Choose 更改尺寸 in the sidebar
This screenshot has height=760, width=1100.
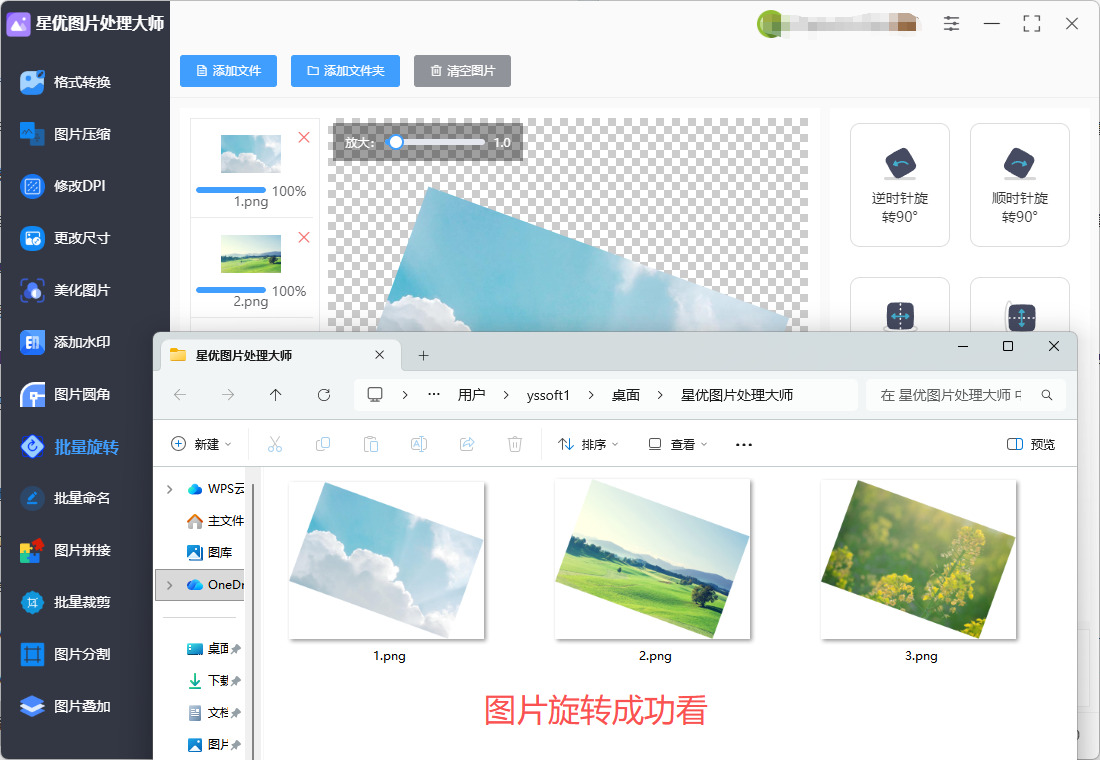65,238
